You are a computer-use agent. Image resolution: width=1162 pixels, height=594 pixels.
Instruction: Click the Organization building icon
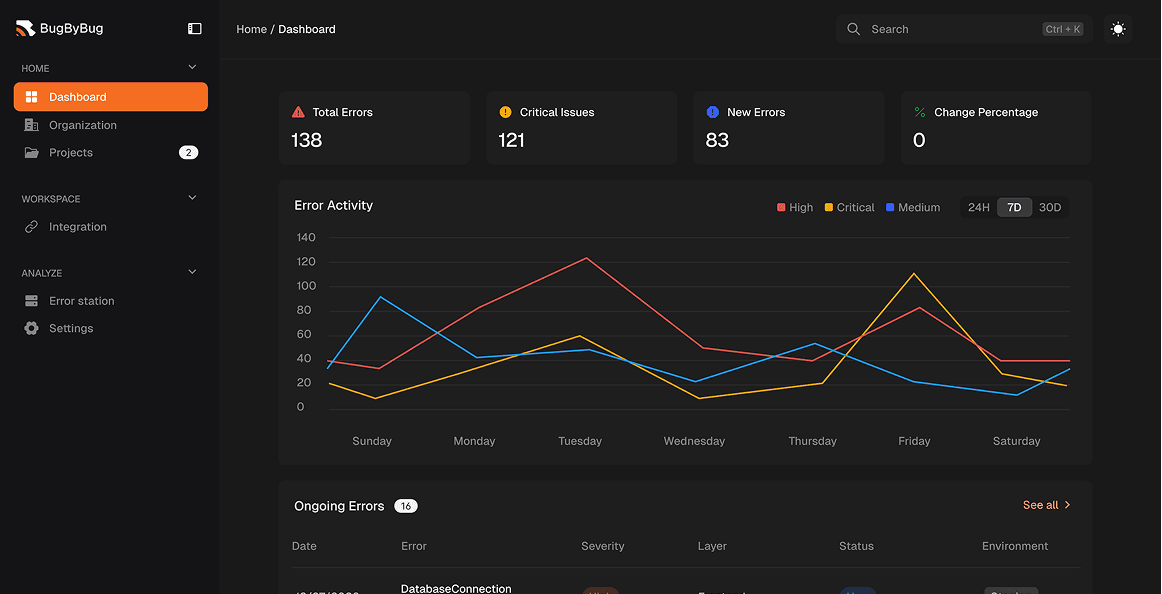tap(31, 125)
